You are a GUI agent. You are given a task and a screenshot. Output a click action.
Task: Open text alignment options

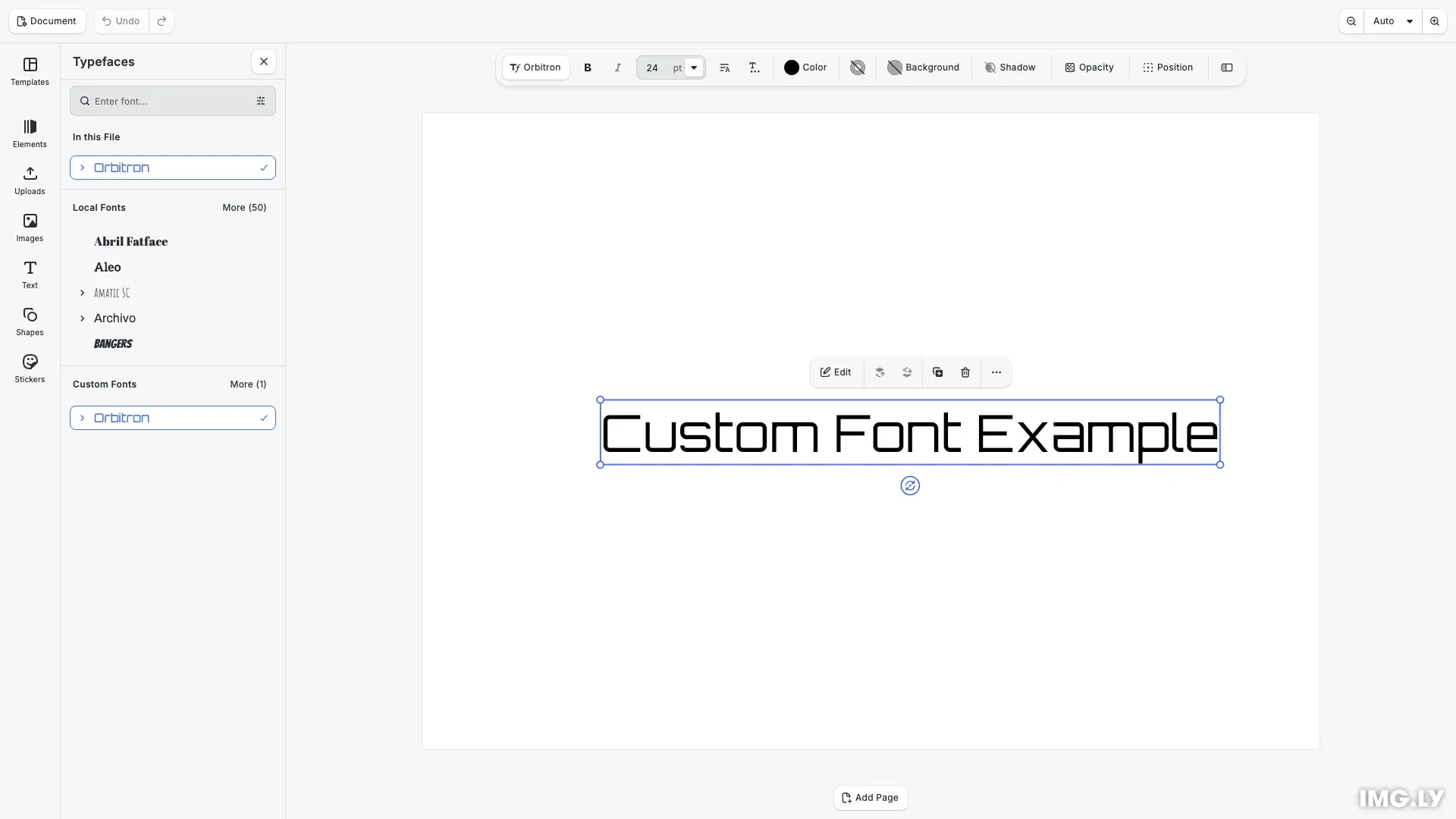click(x=724, y=67)
